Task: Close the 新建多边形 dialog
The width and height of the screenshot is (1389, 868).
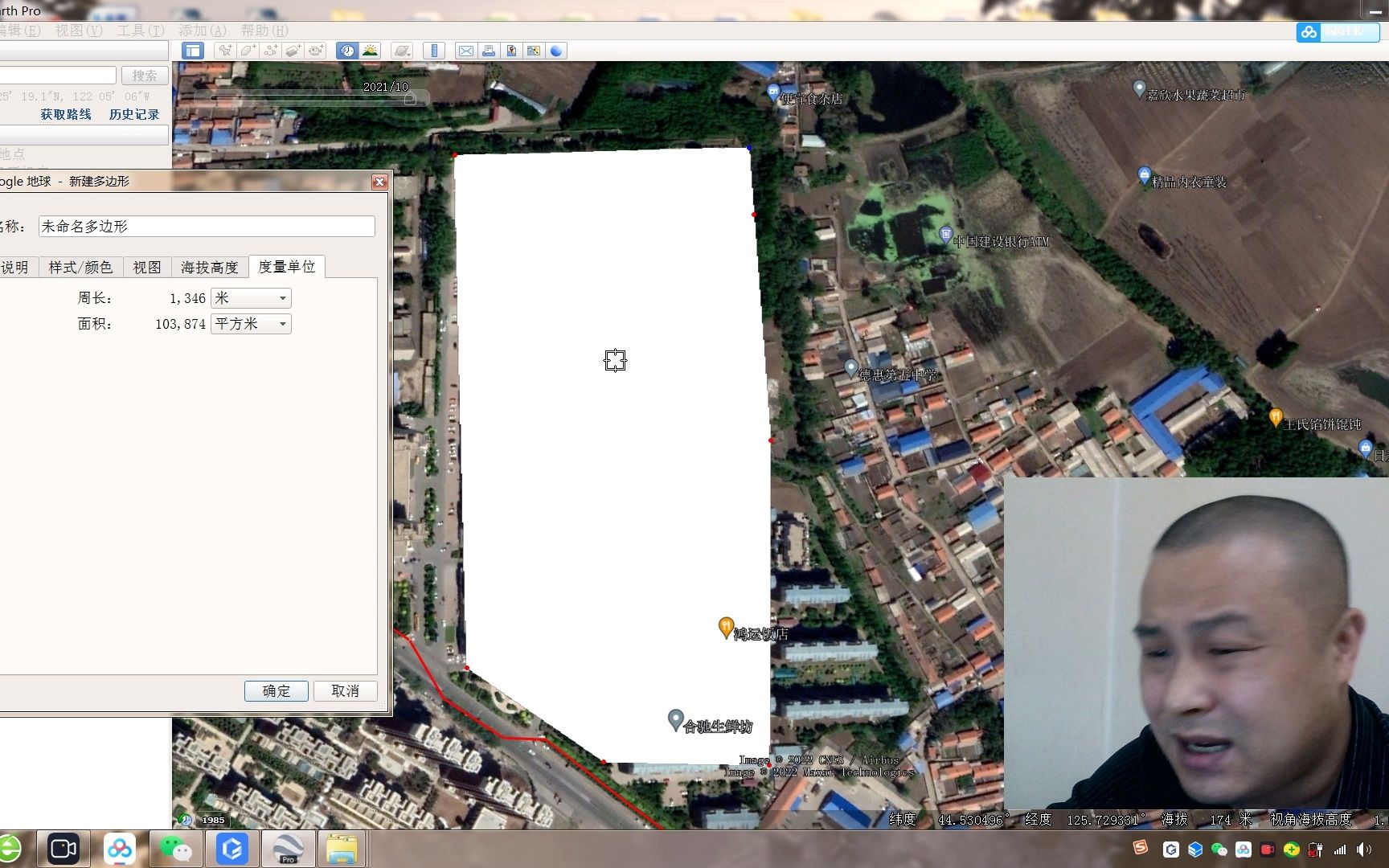Action: pyautogui.click(x=380, y=182)
